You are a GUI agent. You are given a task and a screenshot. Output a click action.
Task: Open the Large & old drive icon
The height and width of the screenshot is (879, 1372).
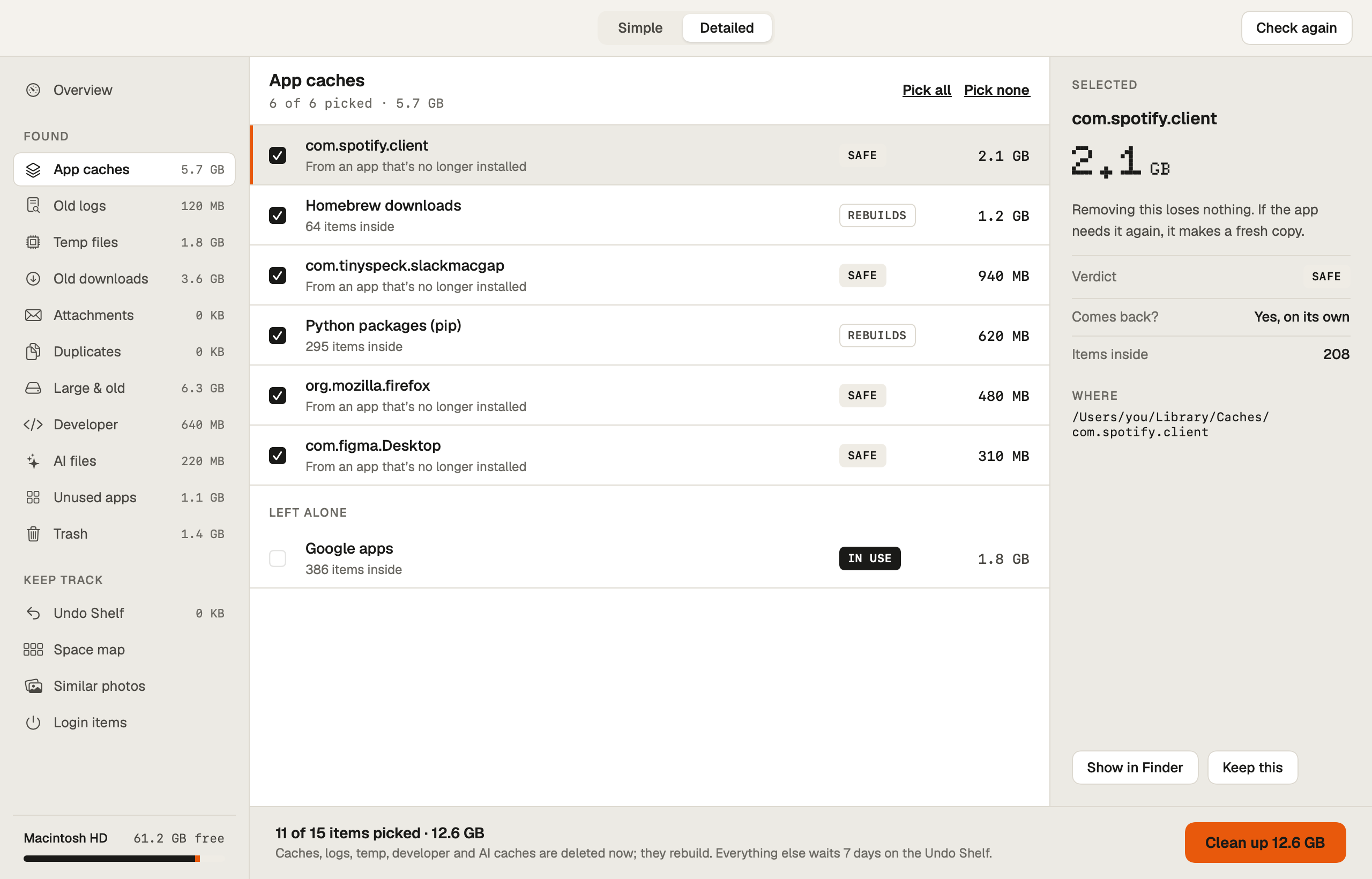point(33,388)
